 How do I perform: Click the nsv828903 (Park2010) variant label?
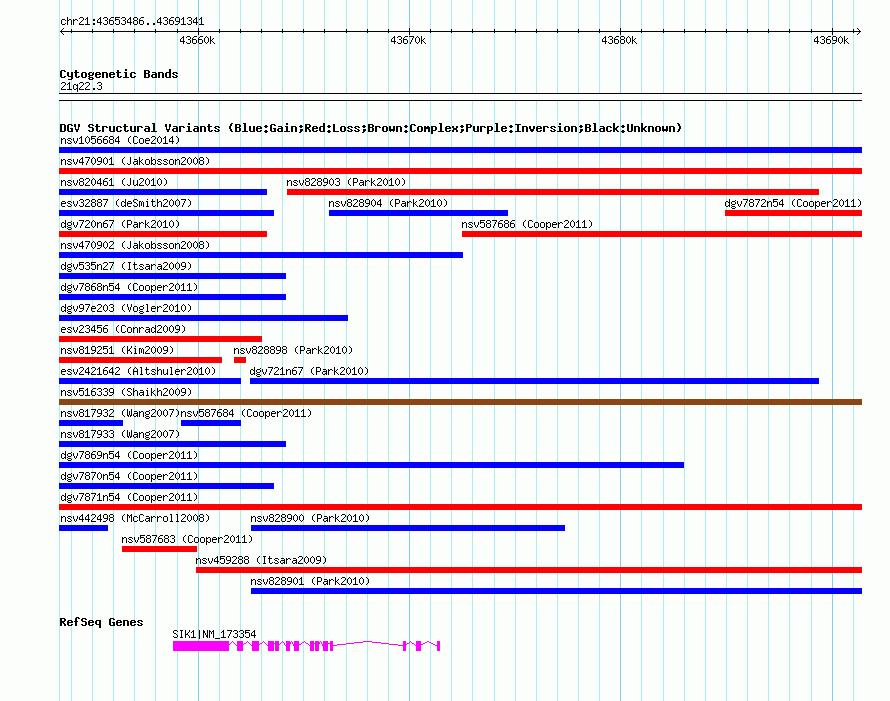346,182
